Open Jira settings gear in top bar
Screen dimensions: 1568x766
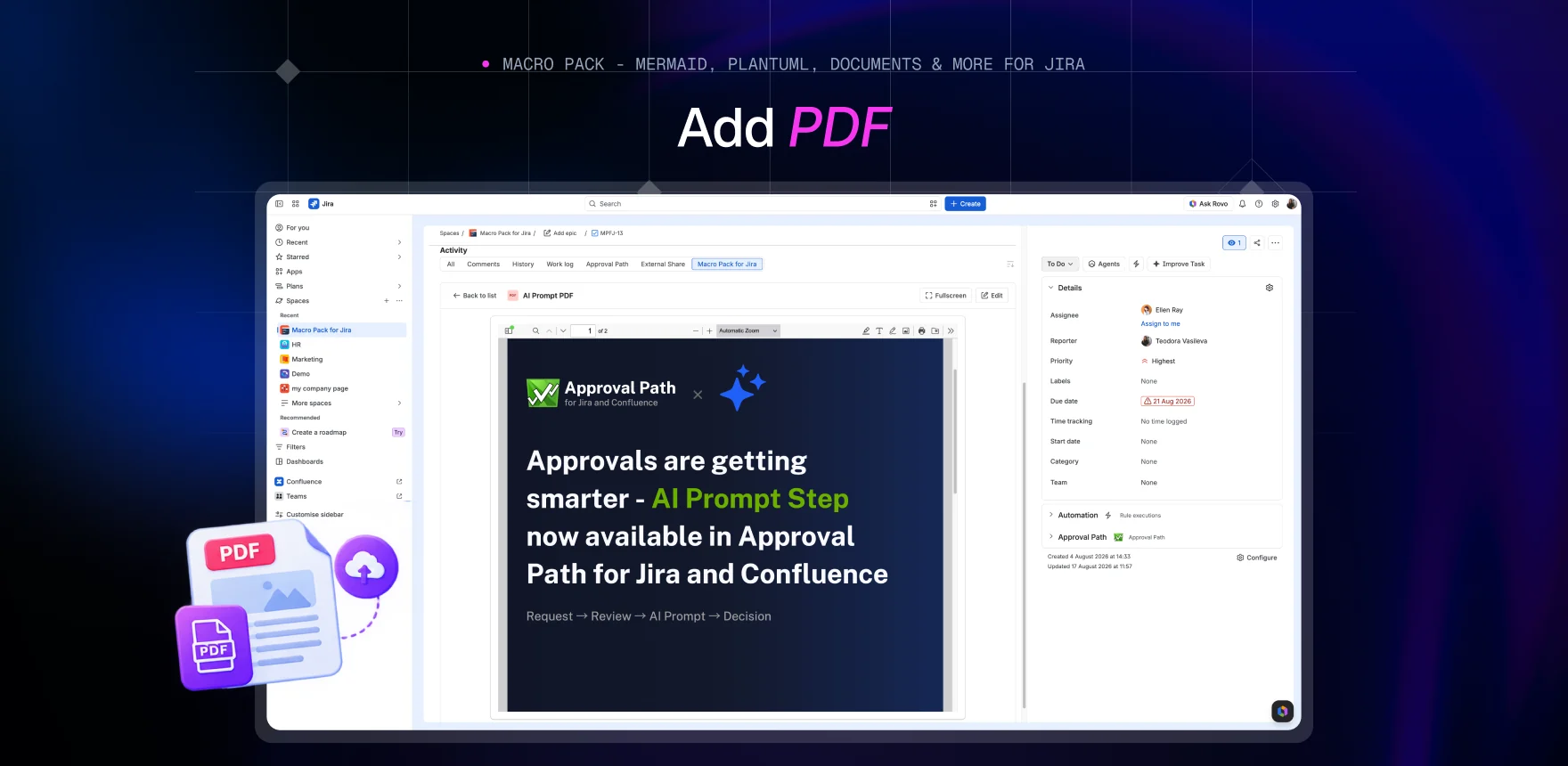click(1275, 204)
